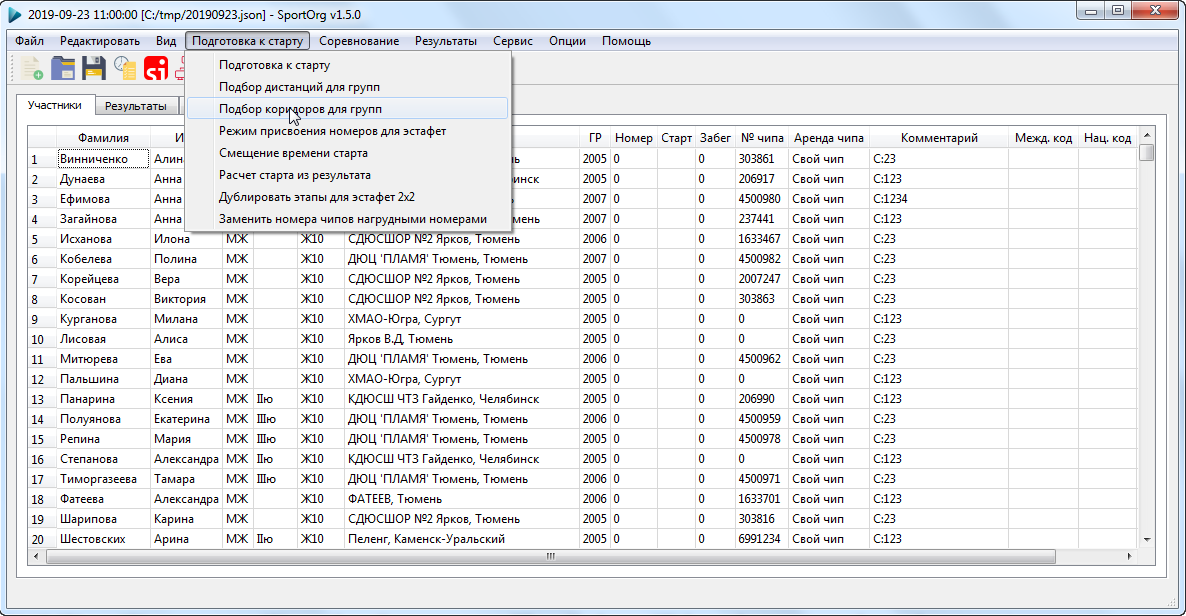
Task: Click the name cell Екатерина
Action: (x=186, y=418)
